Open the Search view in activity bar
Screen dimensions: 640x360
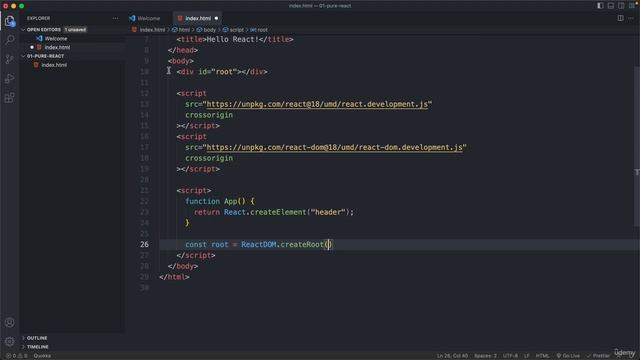(x=9, y=40)
